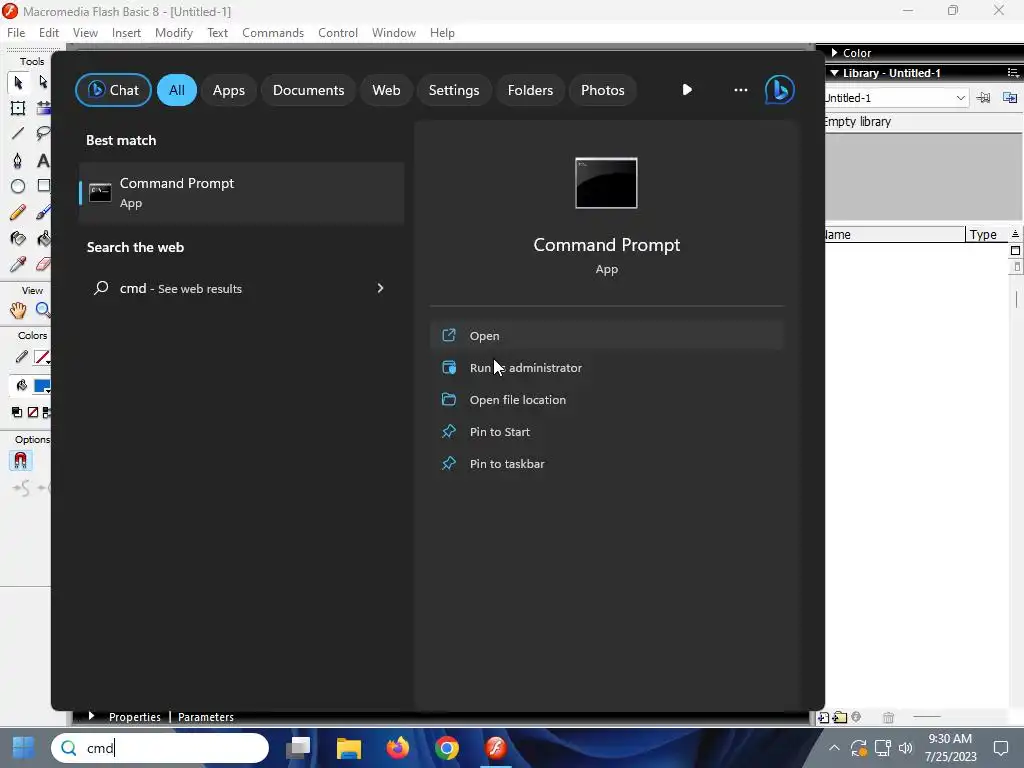Click the fill color paint bucket icon
The image size is (1024, 768).
coord(21,386)
